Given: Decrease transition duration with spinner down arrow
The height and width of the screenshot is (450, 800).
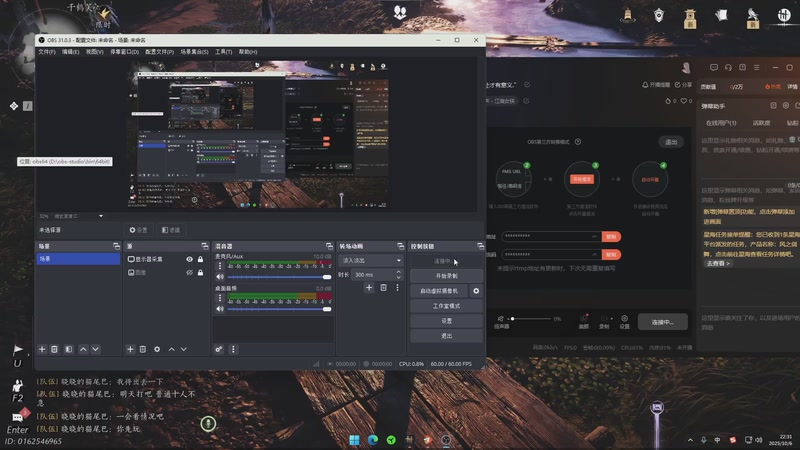Looking at the screenshot, I should 398,277.
